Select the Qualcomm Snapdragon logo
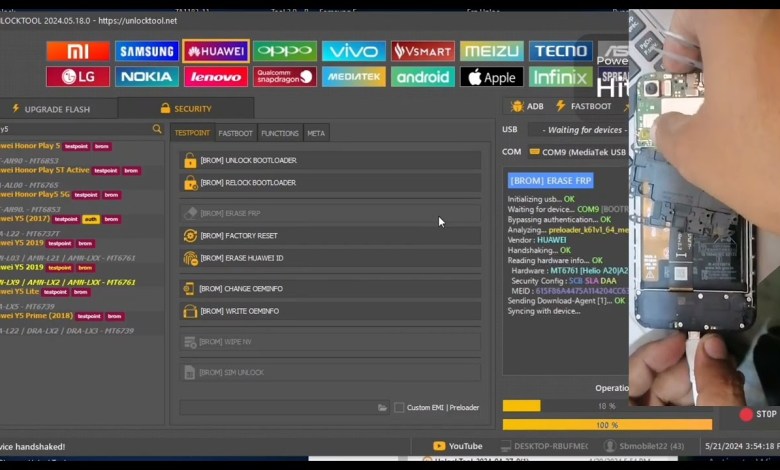Viewport: 780px width, 470px height. click(285, 77)
